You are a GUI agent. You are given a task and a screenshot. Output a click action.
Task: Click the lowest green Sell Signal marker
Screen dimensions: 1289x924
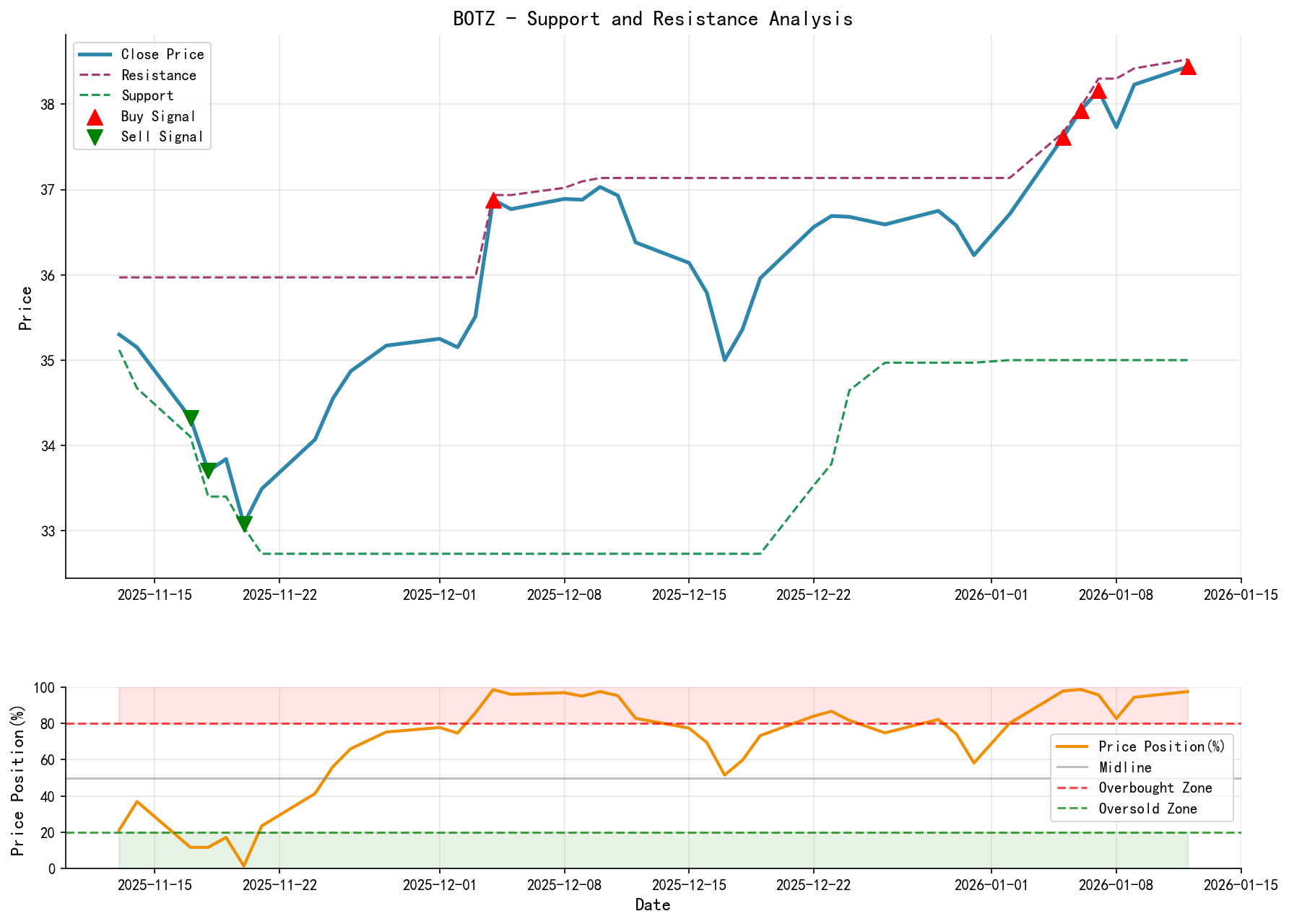pyautogui.click(x=245, y=522)
